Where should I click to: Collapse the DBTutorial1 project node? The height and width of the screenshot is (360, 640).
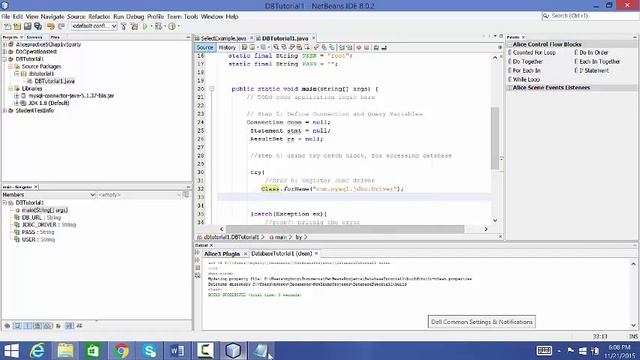tap(5, 59)
